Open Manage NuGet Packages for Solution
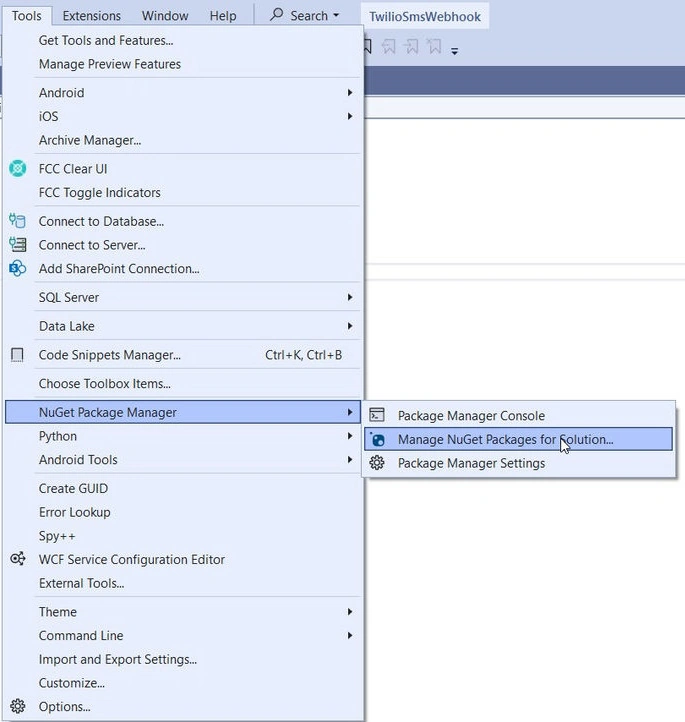The image size is (685, 722). click(x=518, y=439)
